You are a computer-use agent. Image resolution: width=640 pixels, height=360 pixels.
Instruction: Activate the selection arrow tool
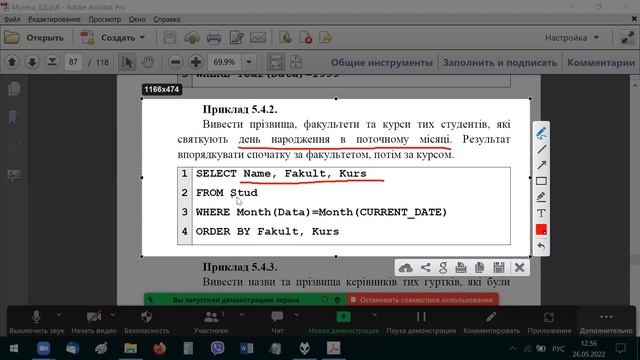tap(127, 62)
